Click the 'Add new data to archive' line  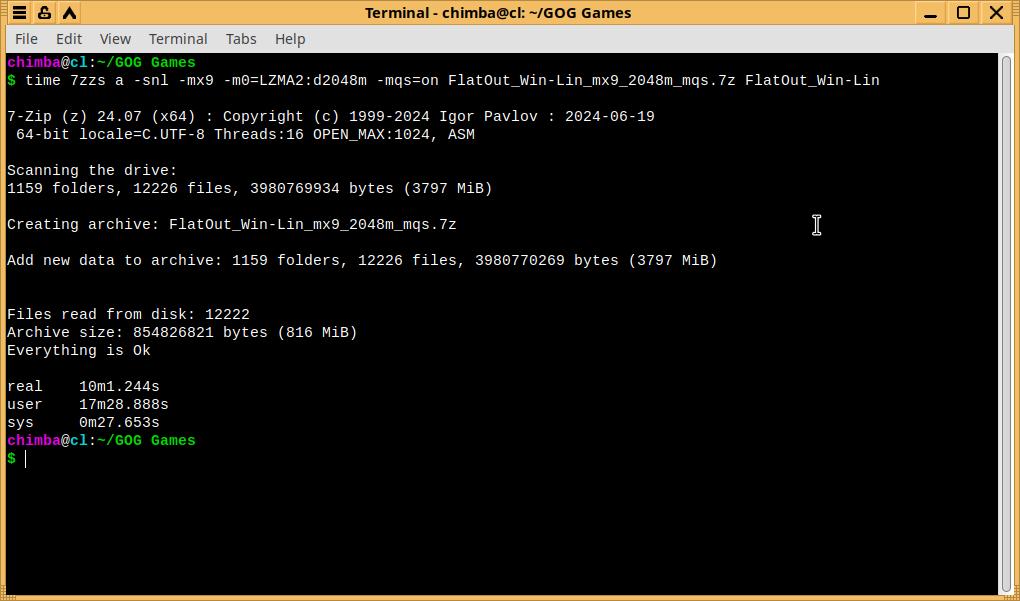[x=362, y=260]
